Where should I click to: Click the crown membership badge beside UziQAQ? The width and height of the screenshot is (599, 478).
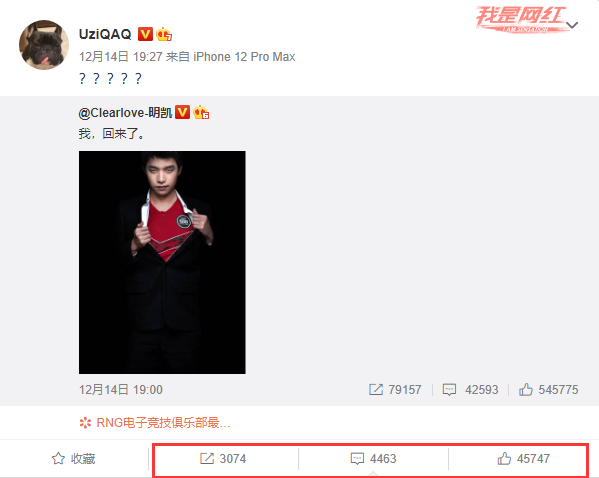pos(164,34)
